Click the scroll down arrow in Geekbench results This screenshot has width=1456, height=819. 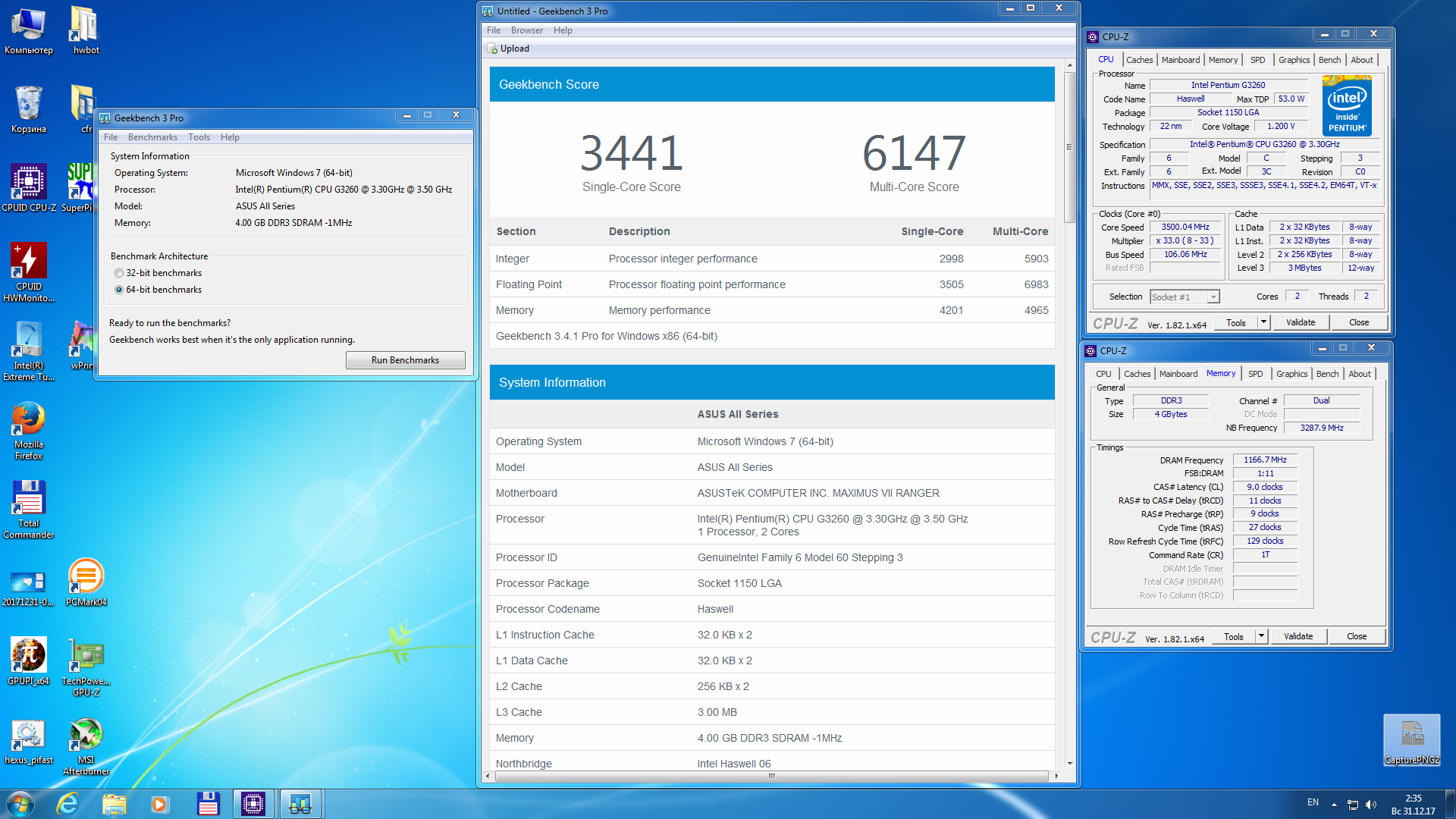pyautogui.click(x=1069, y=763)
